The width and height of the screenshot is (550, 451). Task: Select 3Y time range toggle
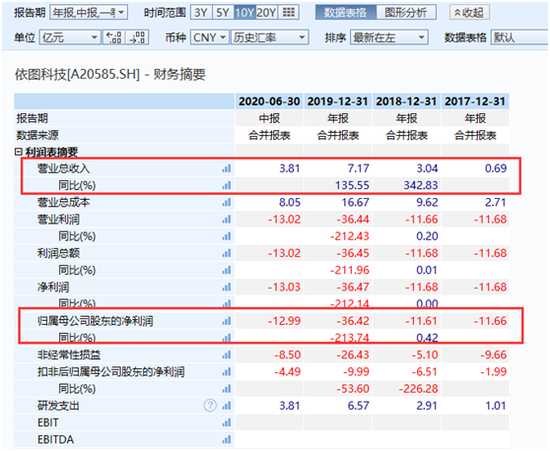(x=201, y=13)
